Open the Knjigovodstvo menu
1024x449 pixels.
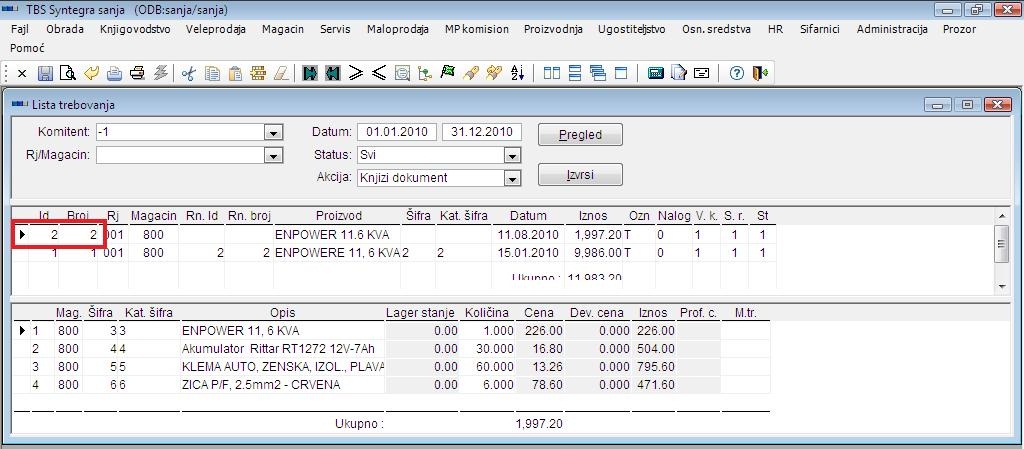[135, 29]
